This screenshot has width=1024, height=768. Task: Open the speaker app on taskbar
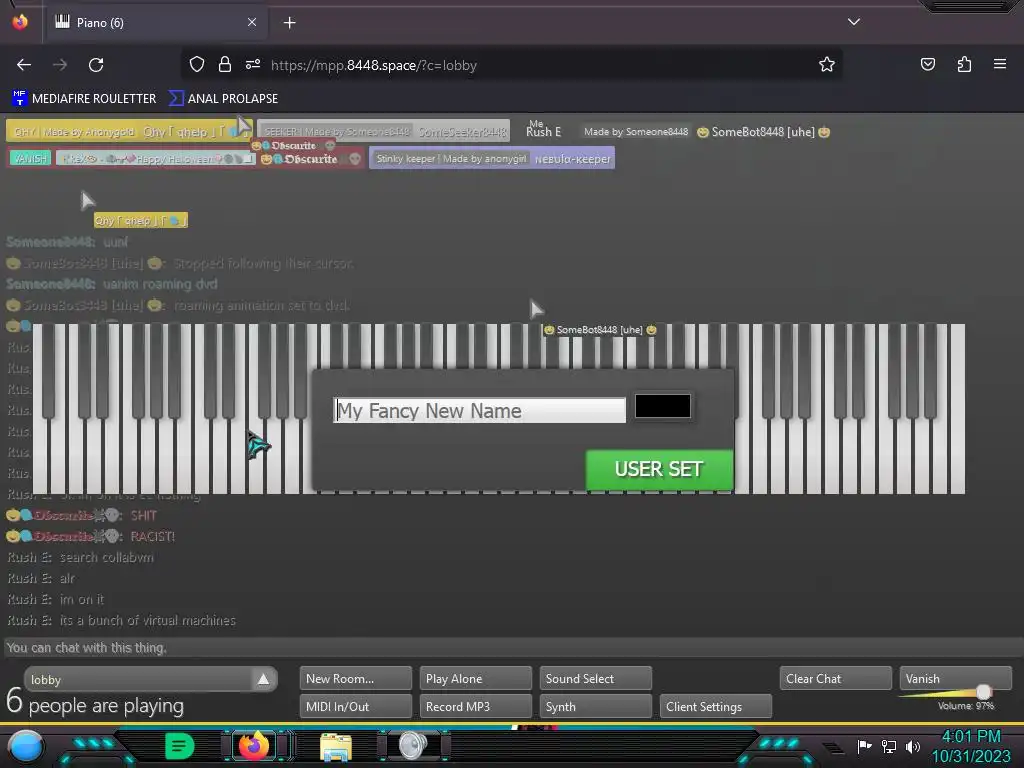click(x=413, y=746)
